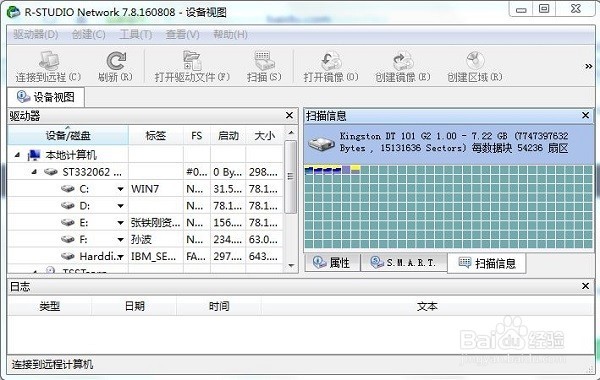The width and height of the screenshot is (600, 380).
Task: Open the dropdown arrow for drive D:
Action: click(x=121, y=206)
